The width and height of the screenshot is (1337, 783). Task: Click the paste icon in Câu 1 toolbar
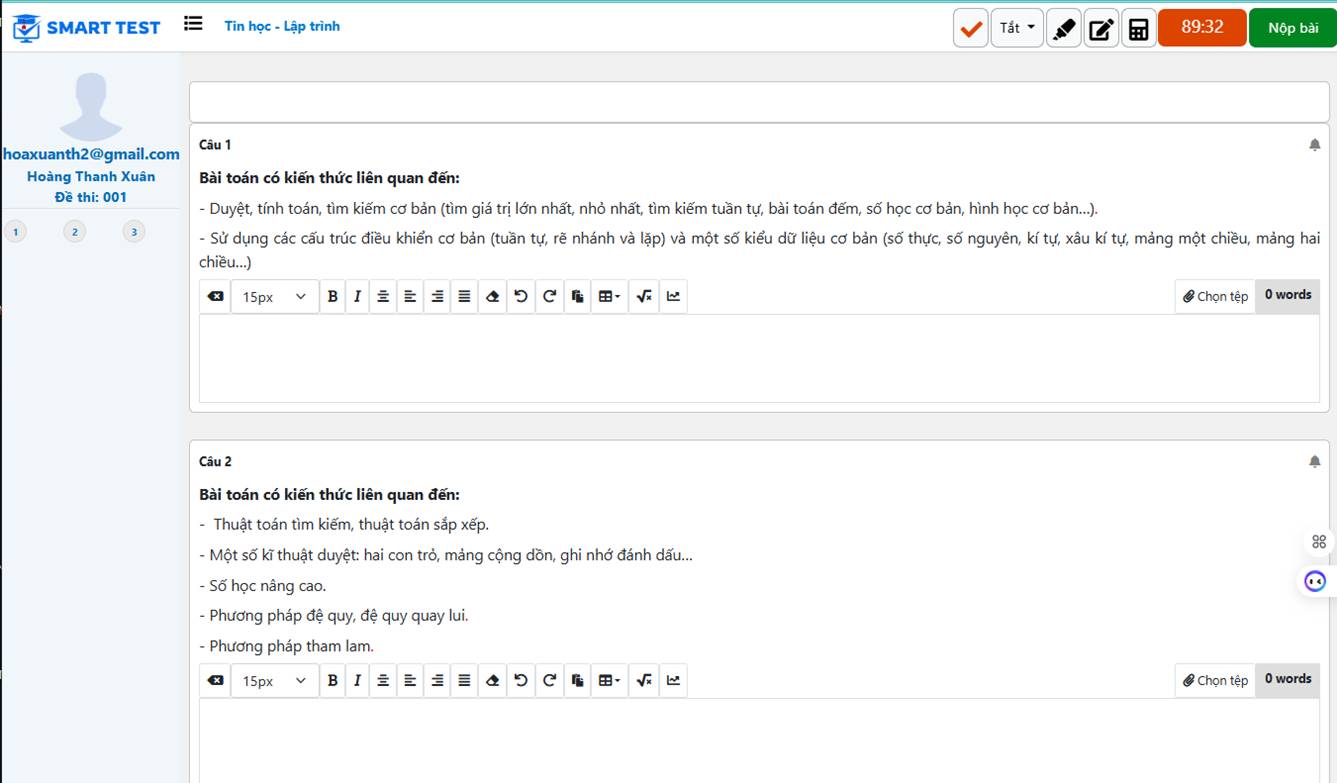tap(577, 296)
